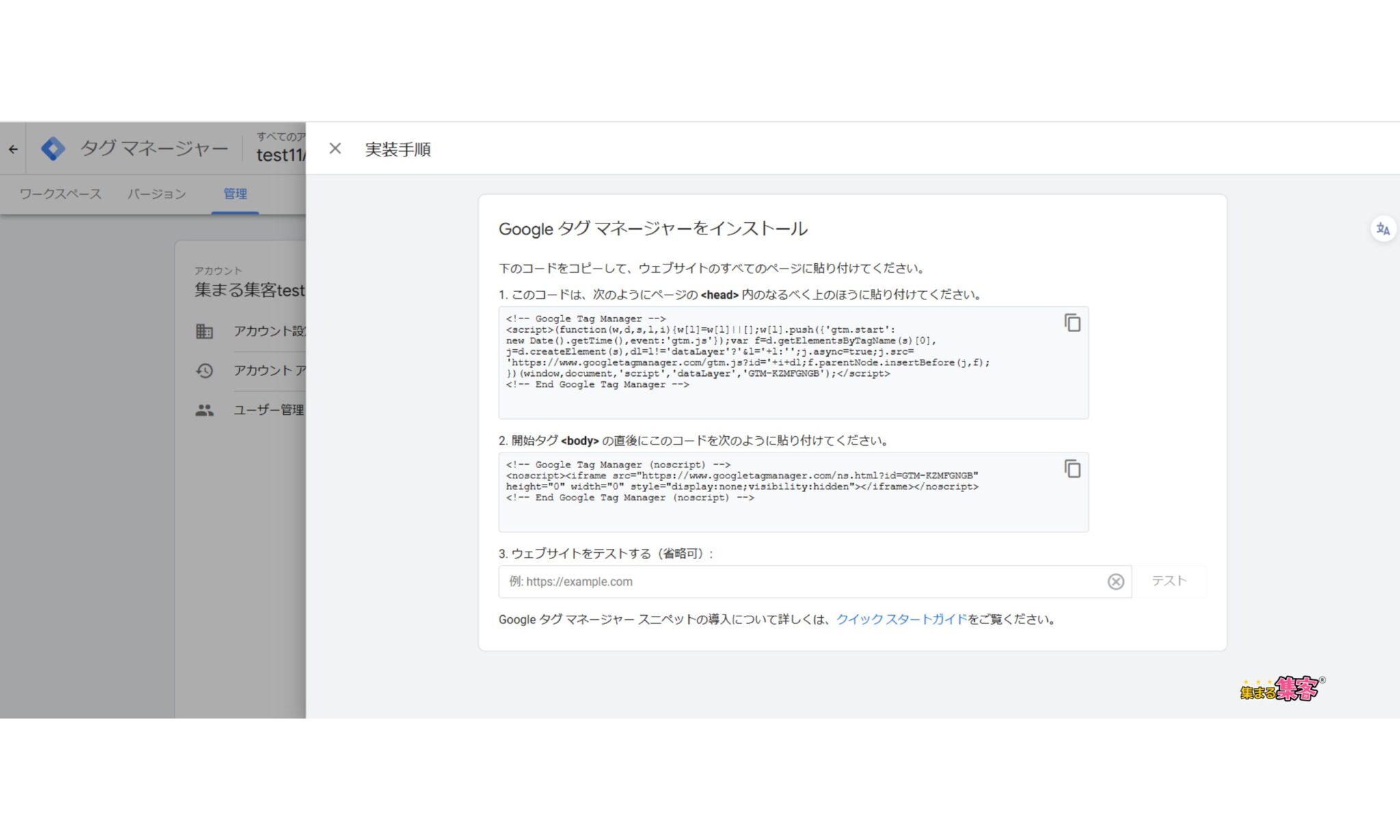
Task: Click the Google タグ マネージャーをインストール heading
Action: tap(653, 229)
